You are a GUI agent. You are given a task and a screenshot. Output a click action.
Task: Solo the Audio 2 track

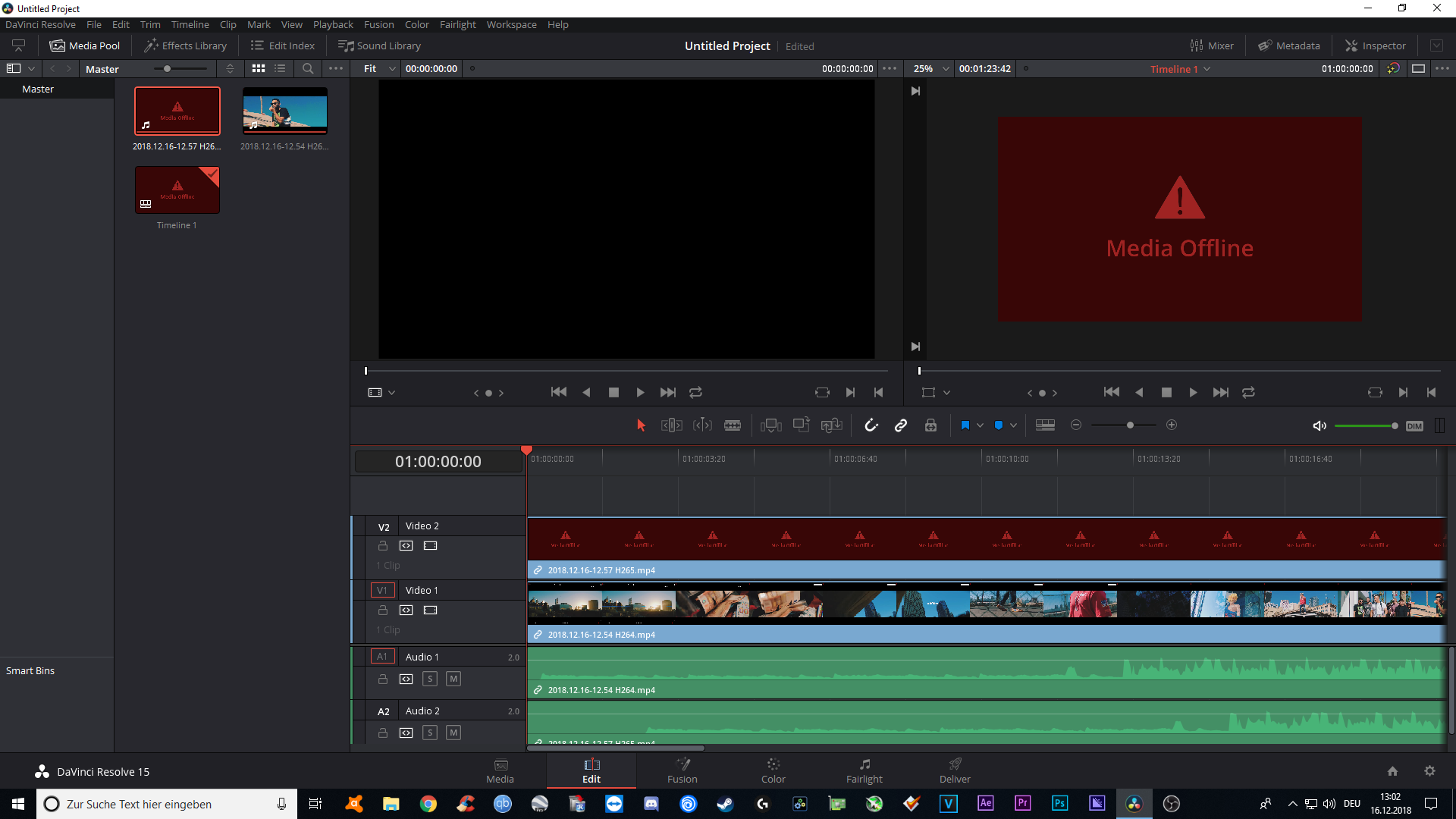point(430,733)
